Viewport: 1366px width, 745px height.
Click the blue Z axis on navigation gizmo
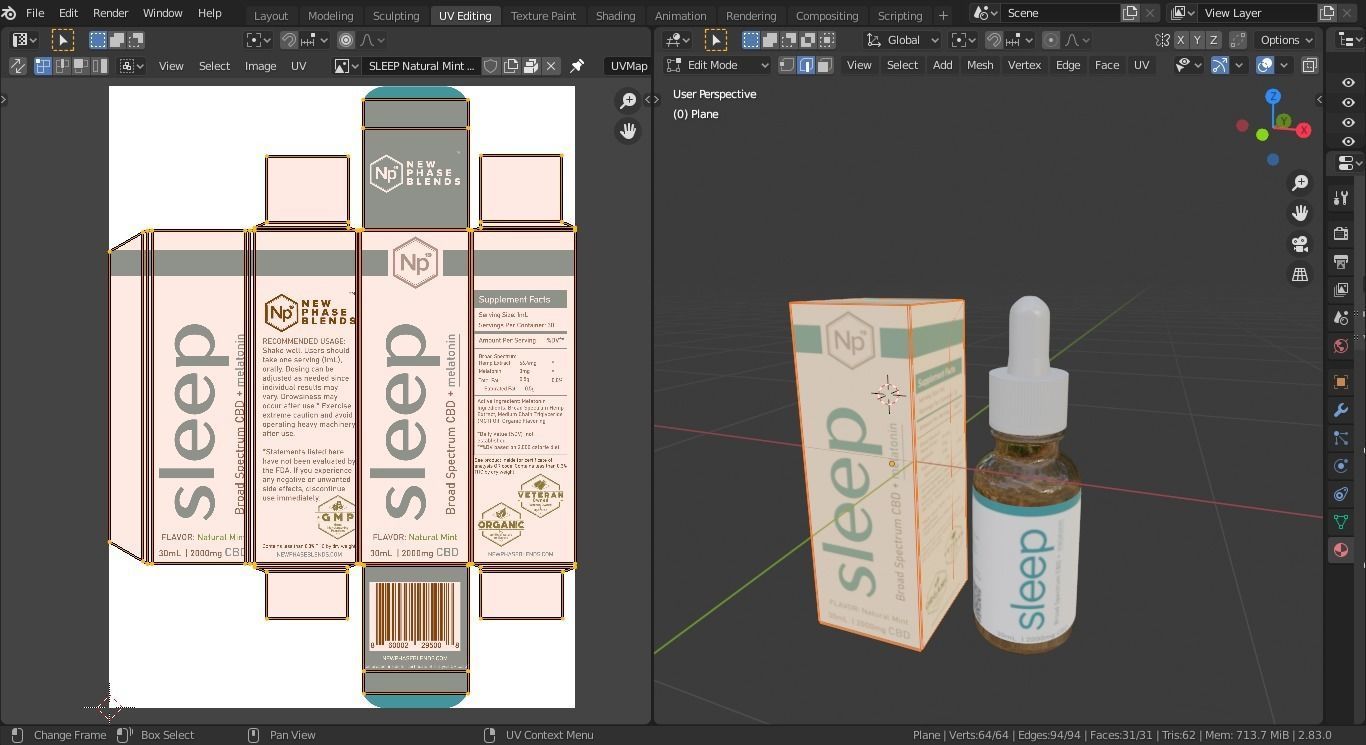coord(1273,96)
